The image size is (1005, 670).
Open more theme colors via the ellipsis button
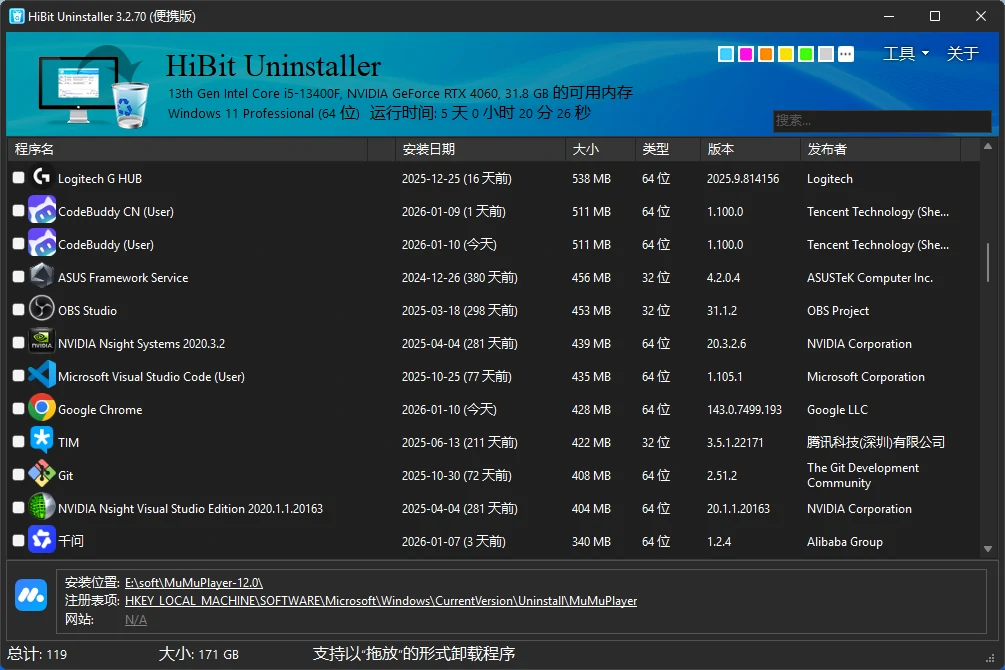pyautogui.click(x=846, y=54)
